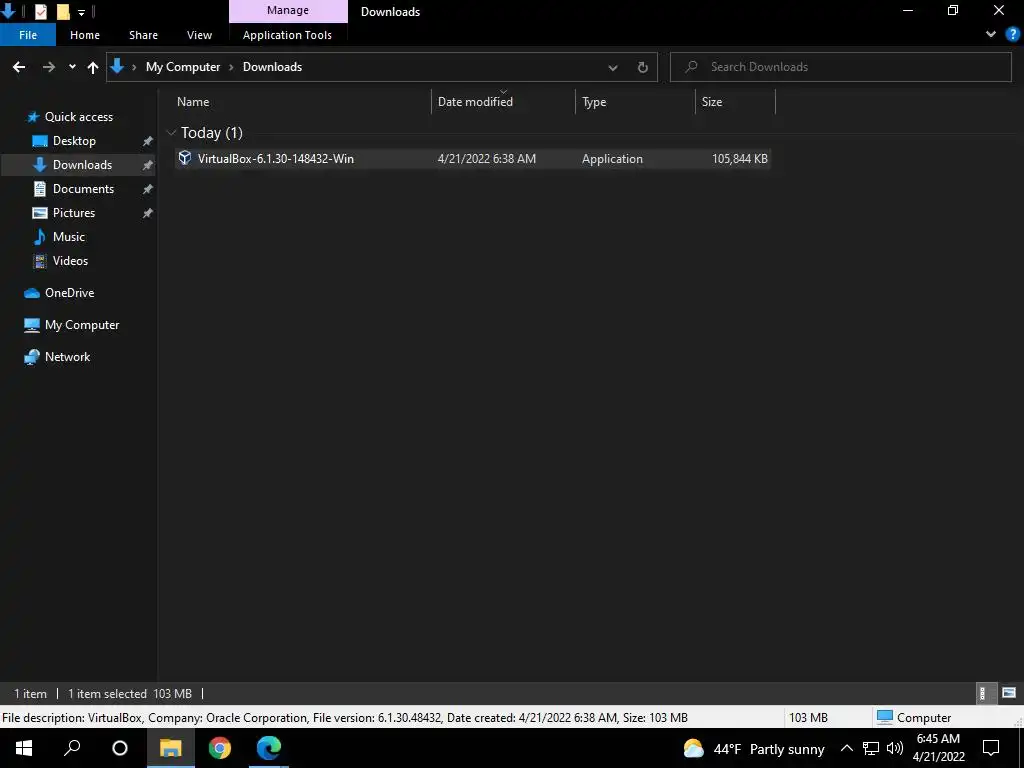This screenshot has width=1024, height=768.
Task: Open the File menu
Action: pyautogui.click(x=28, y=35)
